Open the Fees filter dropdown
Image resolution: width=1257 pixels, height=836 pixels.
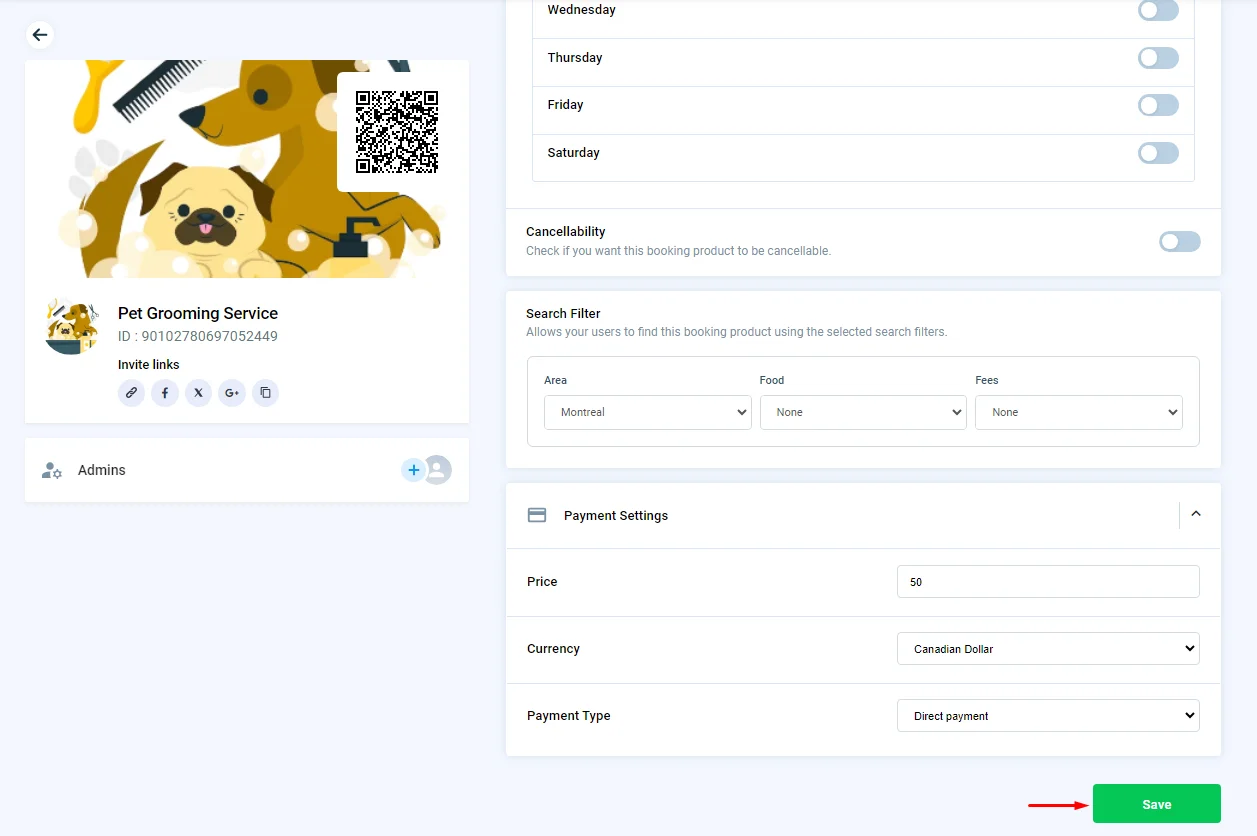point(1079,412)
